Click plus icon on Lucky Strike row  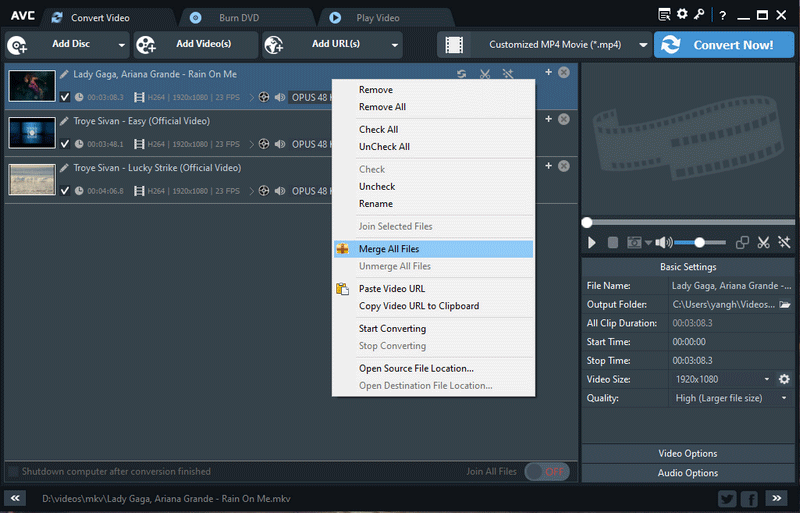point(548,166)
